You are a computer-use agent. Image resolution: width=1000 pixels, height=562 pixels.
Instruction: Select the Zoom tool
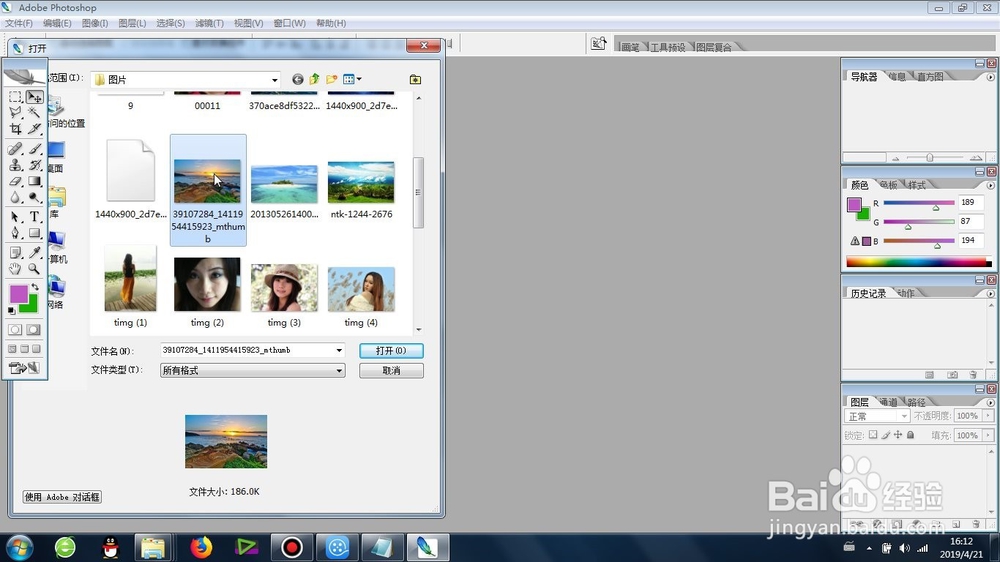coord(34,269)
